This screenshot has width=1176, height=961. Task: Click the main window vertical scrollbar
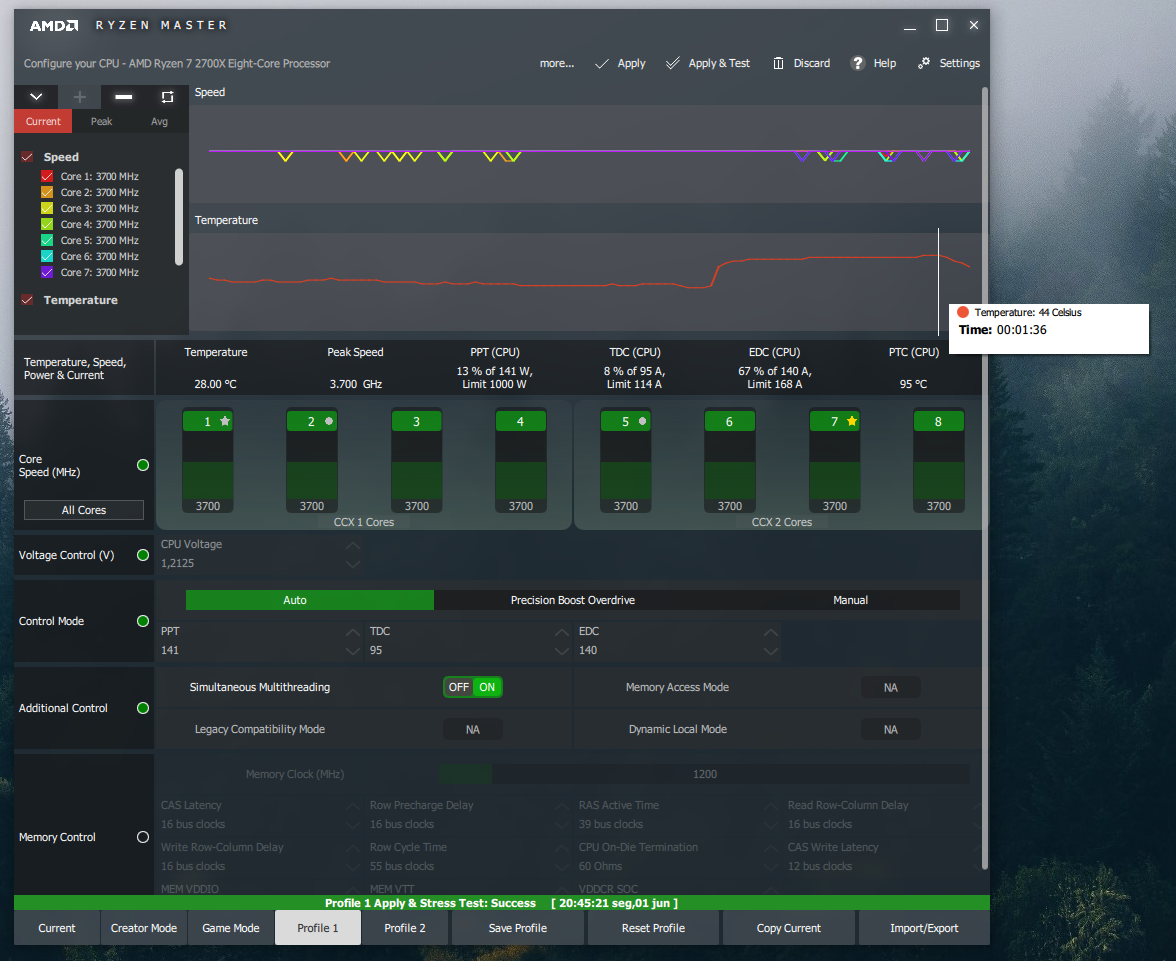(984, 478)
